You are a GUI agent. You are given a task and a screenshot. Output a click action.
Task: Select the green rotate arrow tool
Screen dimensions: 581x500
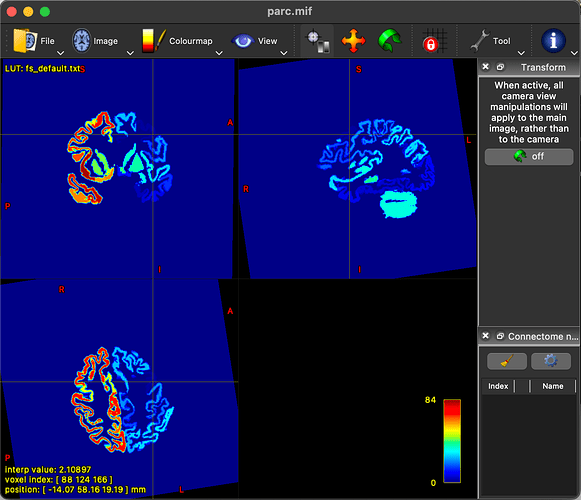click(389, 41)
